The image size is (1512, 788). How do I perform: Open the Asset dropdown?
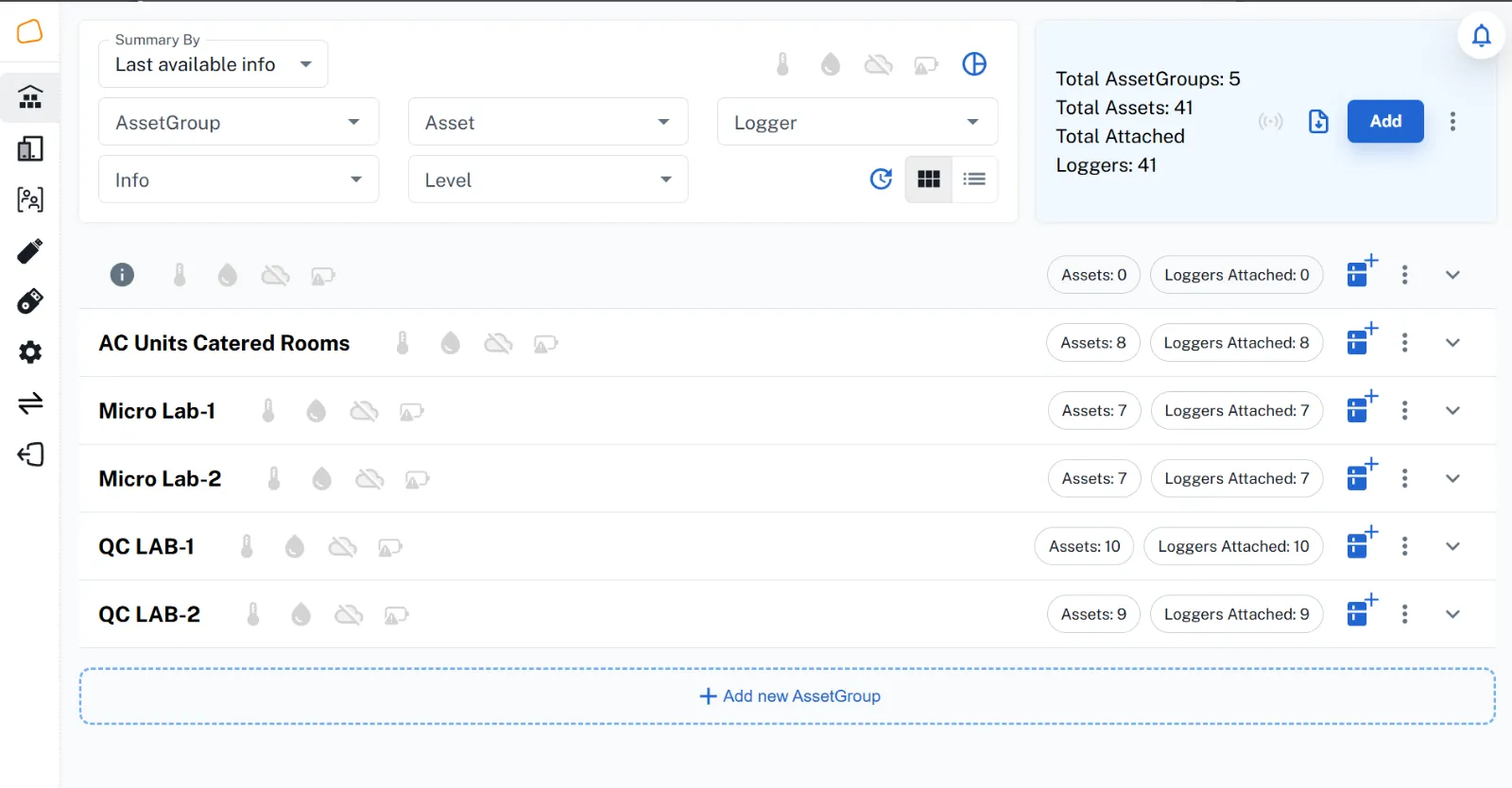pos(548,122)
